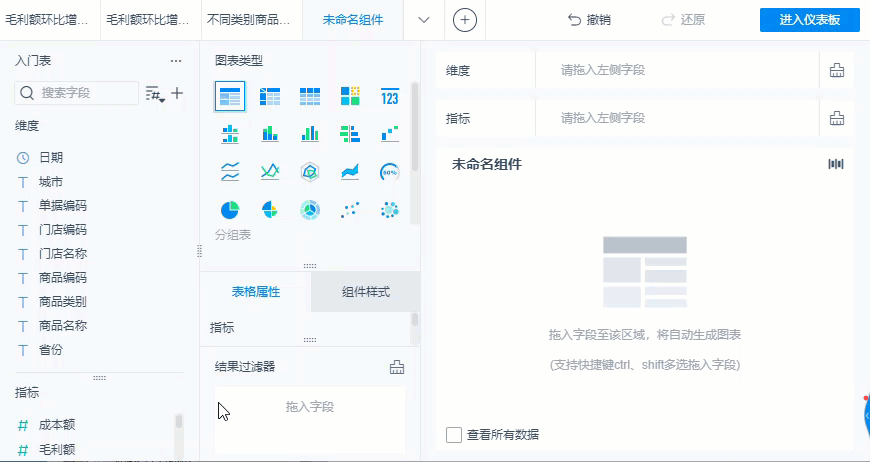The image size is (870, 462).
Task: Select the partitioned column chart type
Action: [x=230, y=134]
